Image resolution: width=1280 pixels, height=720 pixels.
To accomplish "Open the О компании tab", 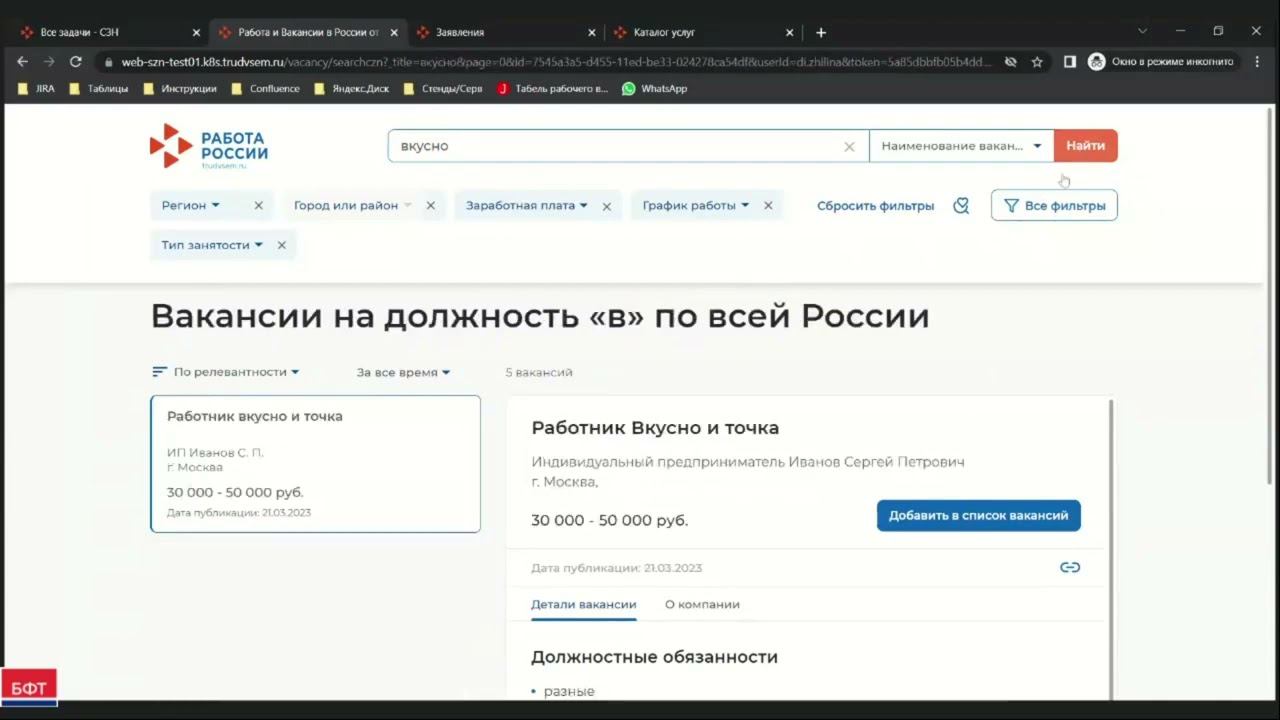I will coord(702,604).
